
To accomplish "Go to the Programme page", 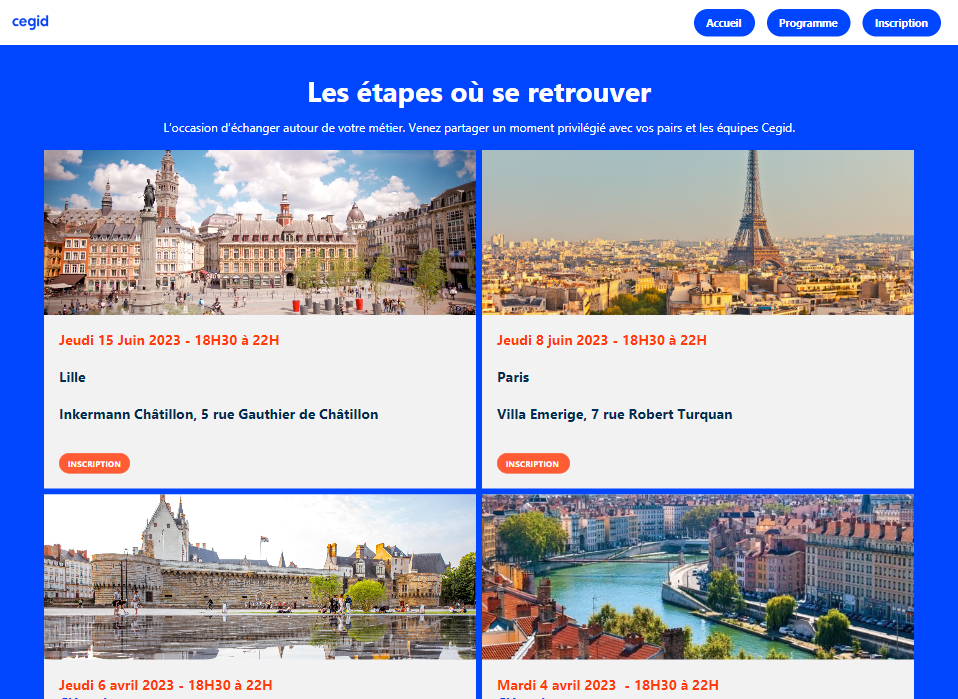I will point(808,23).
